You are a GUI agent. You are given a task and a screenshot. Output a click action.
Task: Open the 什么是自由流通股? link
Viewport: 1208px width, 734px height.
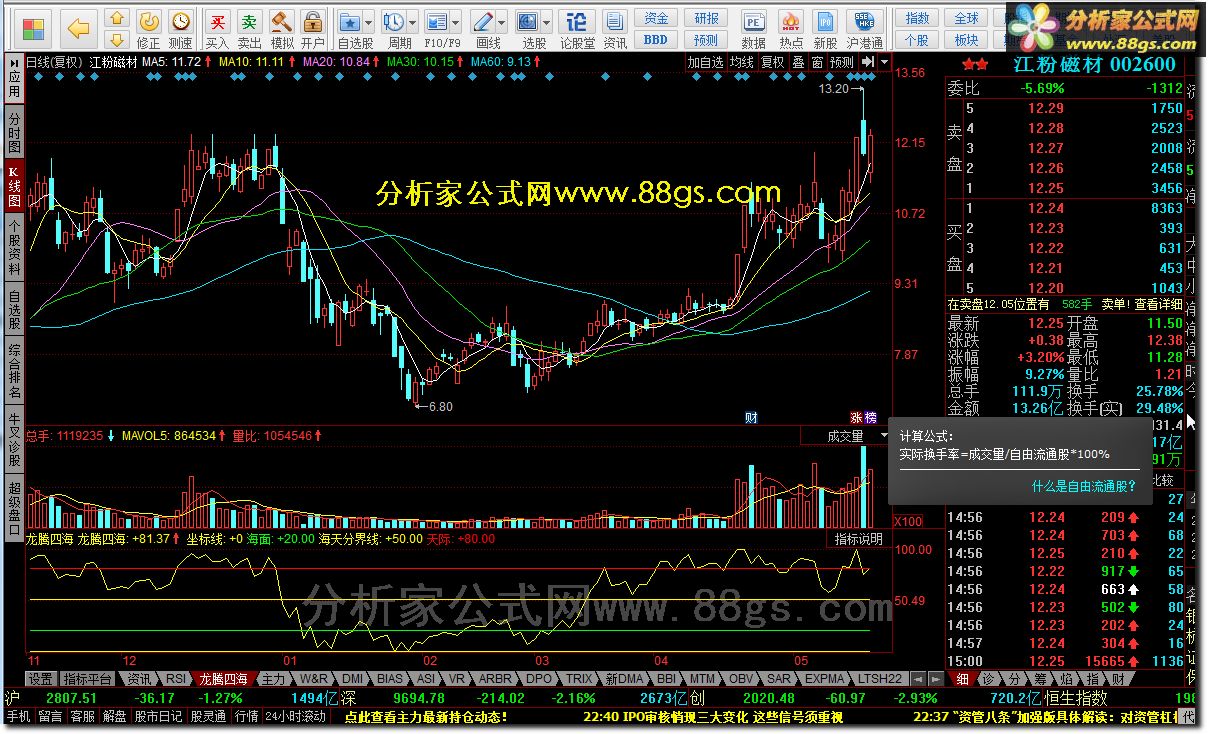(x=1084, y=487)
